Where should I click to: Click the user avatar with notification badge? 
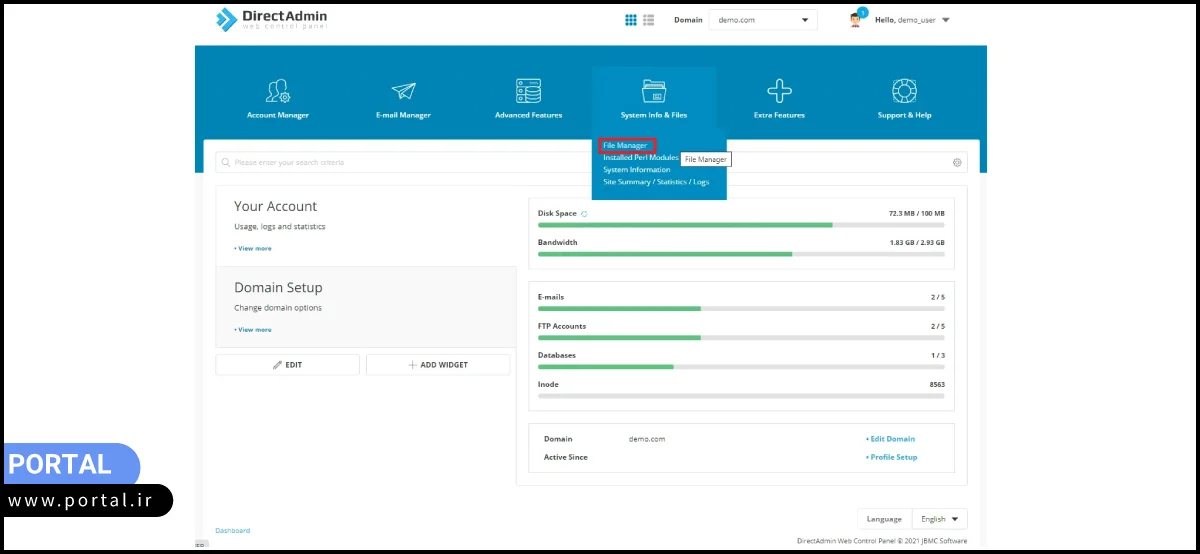857,18
